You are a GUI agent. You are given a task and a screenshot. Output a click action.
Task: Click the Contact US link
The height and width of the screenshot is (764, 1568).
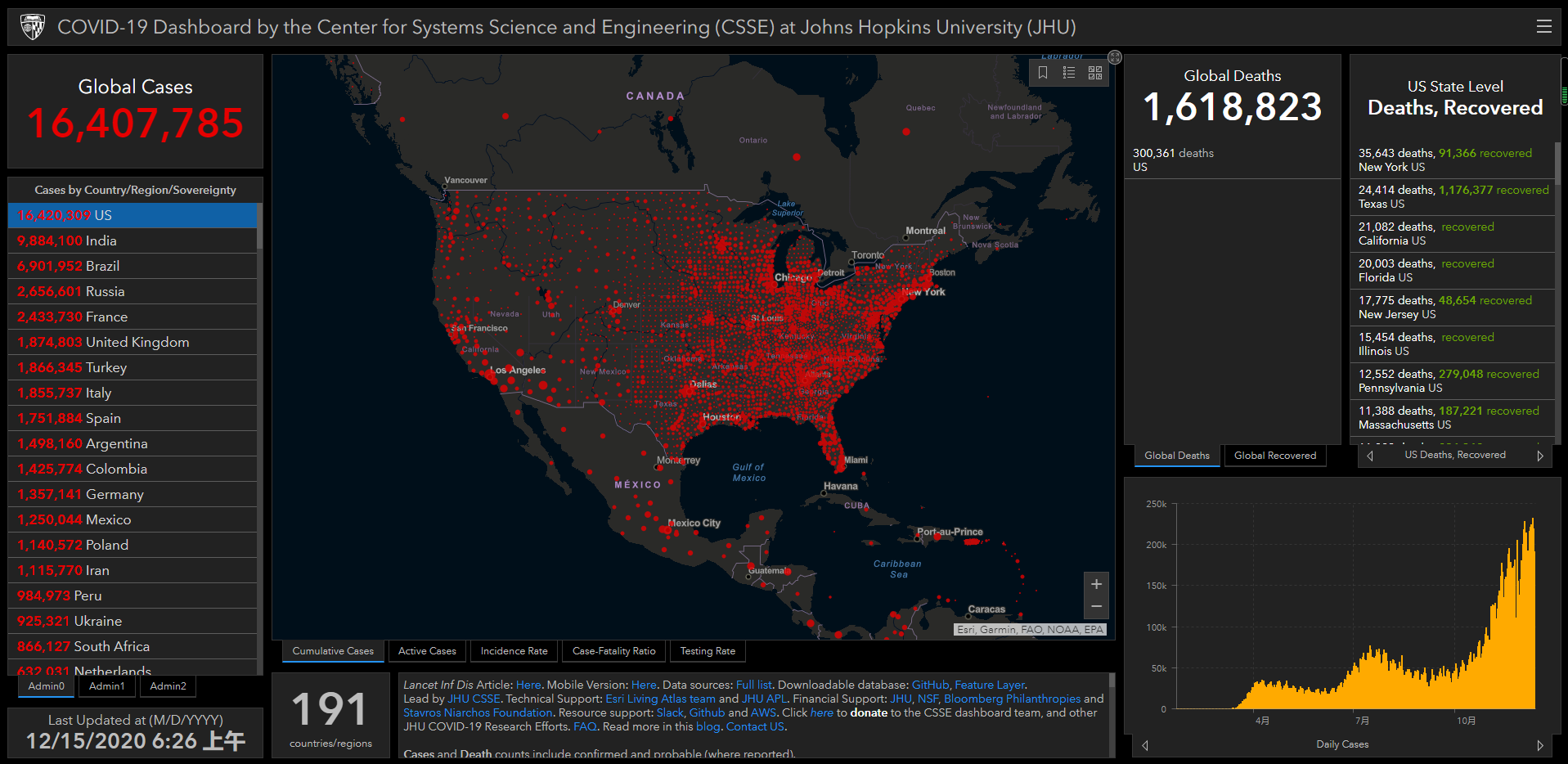click(755, 726)
